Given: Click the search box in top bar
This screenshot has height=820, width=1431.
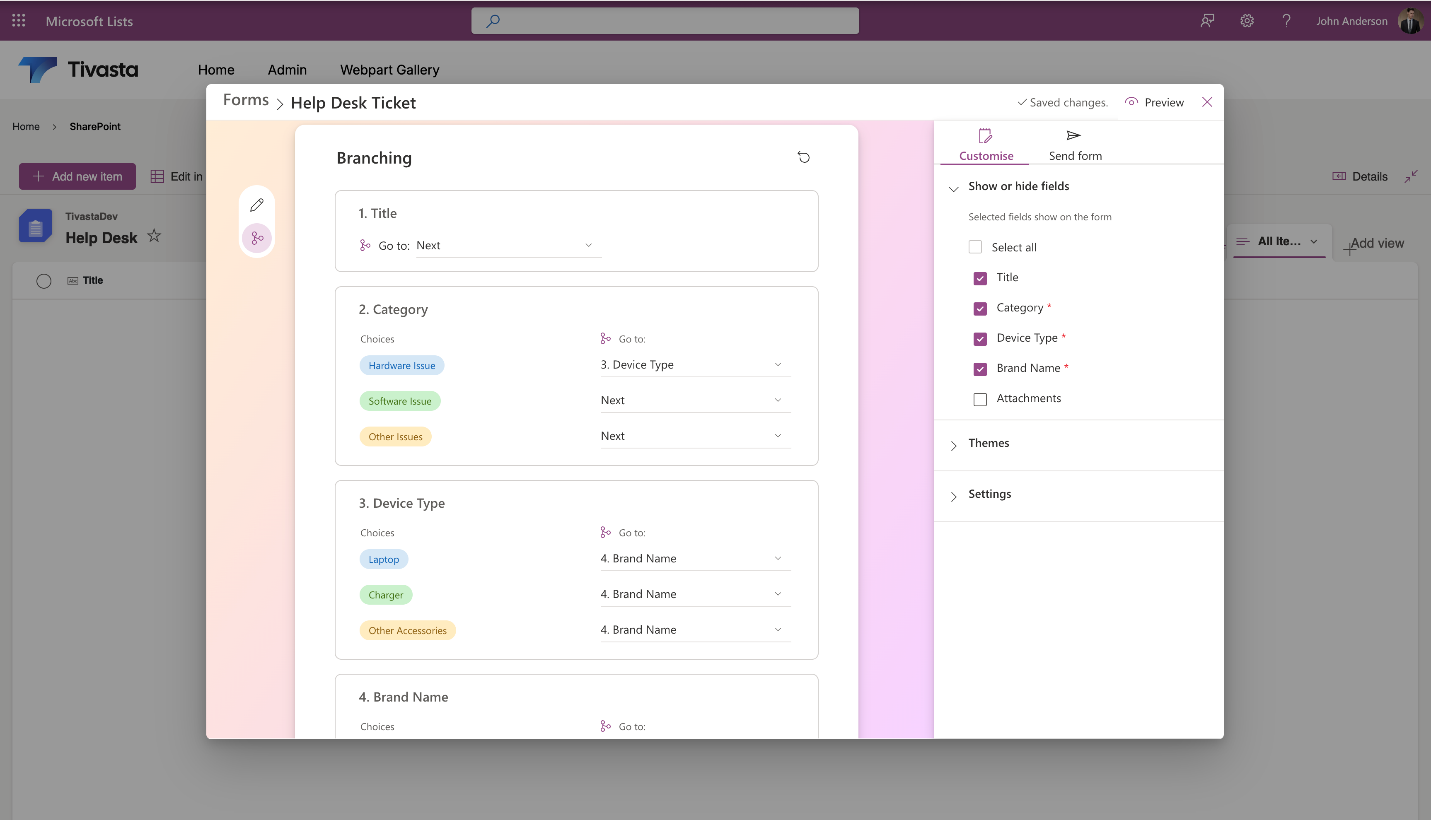Looking at the screenshot, I should 665,21.
